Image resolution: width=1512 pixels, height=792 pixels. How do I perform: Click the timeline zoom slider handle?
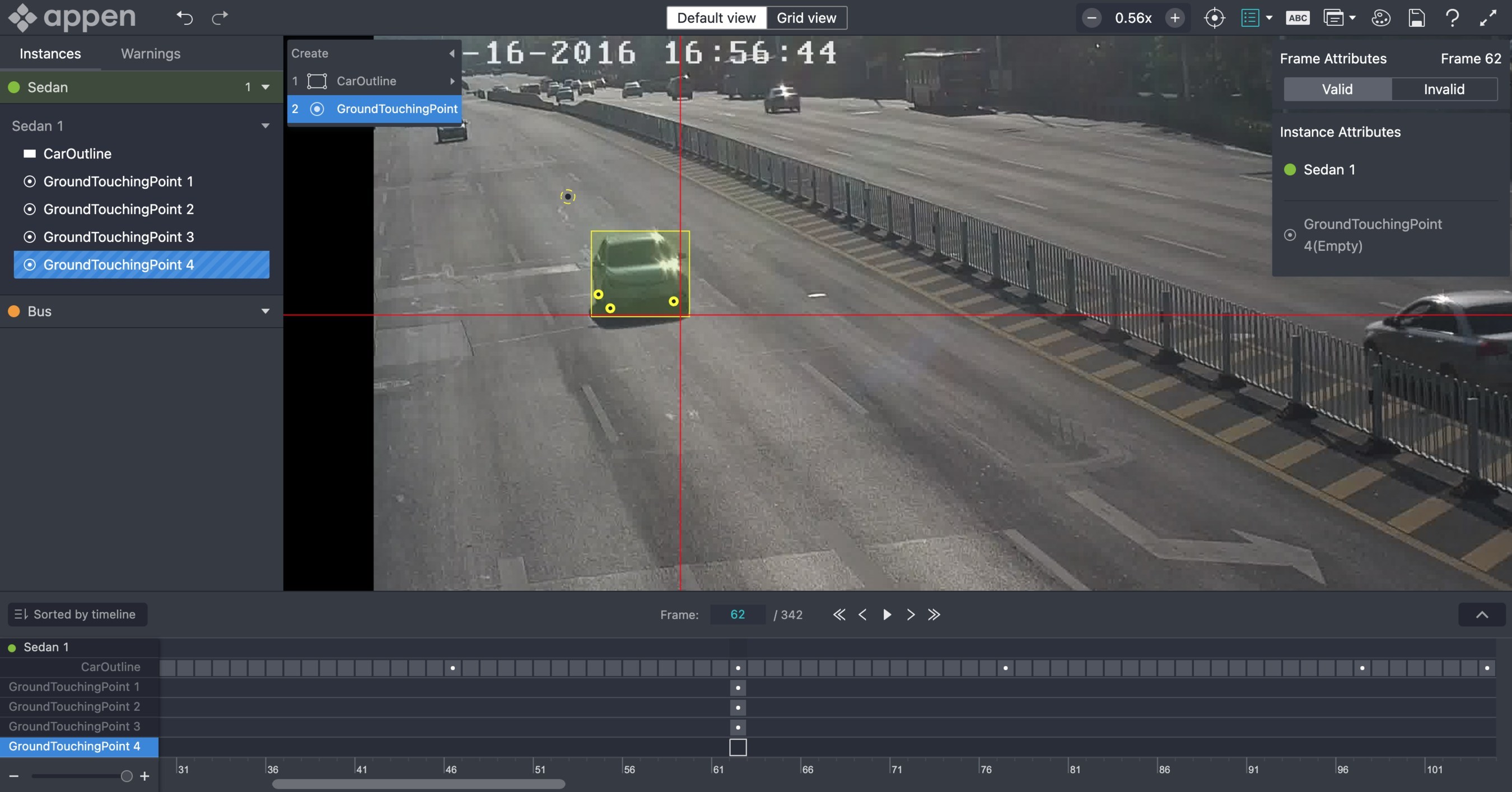pyautogui.click(x=126, y=776)
